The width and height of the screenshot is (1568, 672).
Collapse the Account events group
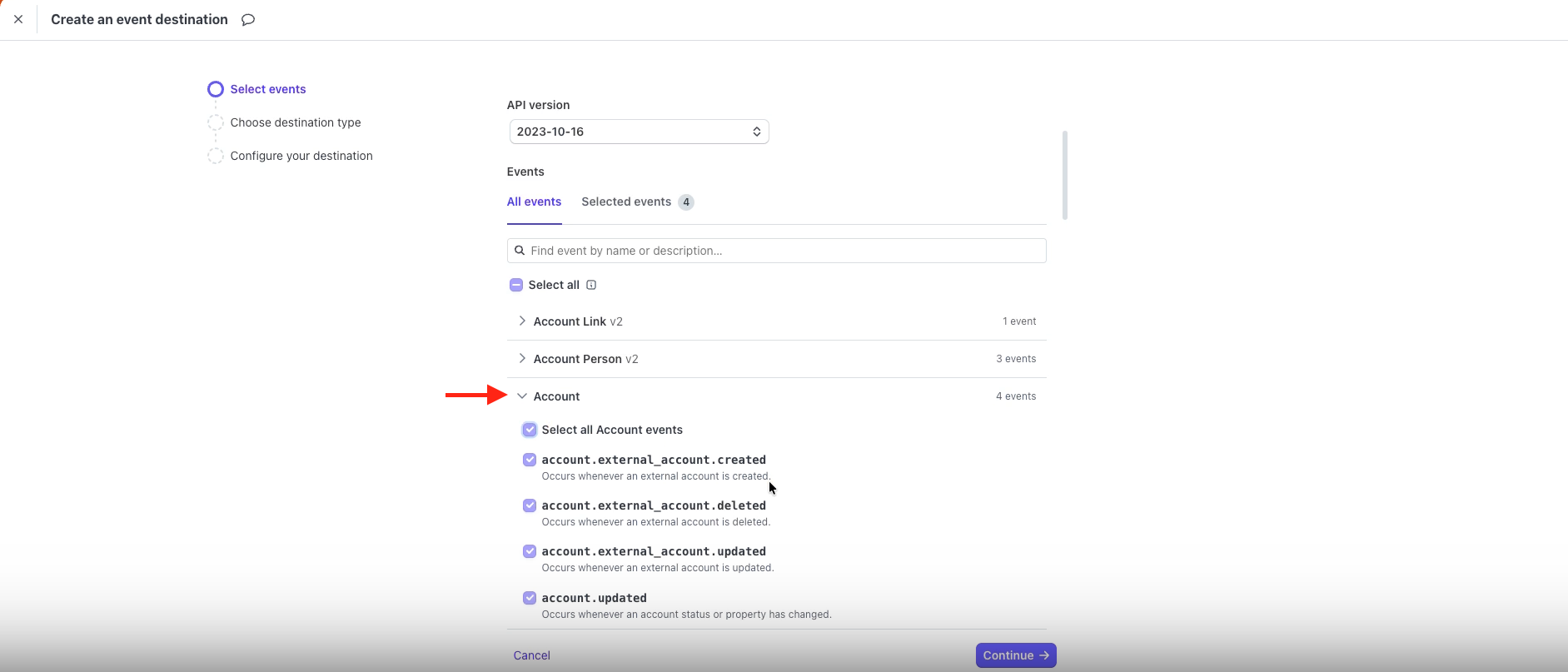pos(522,396)
